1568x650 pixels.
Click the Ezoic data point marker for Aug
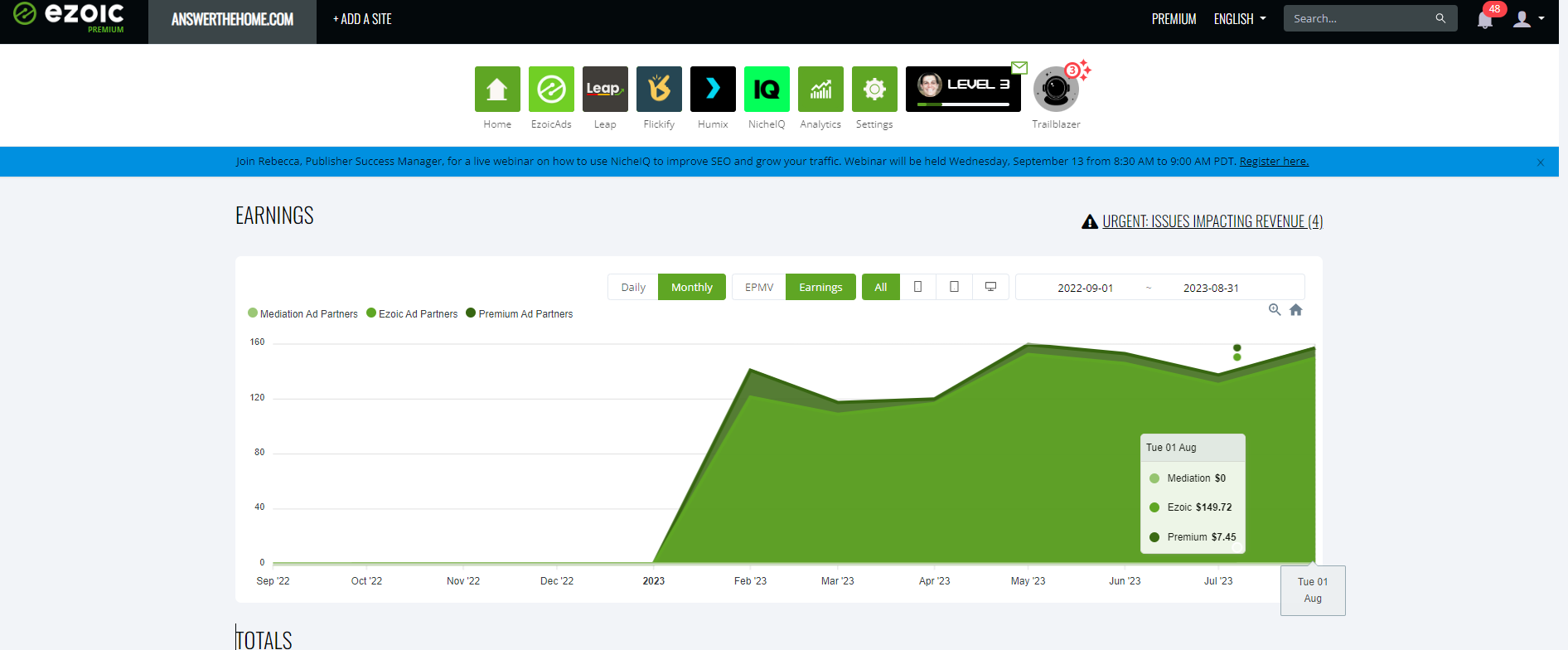(1237, 357)
